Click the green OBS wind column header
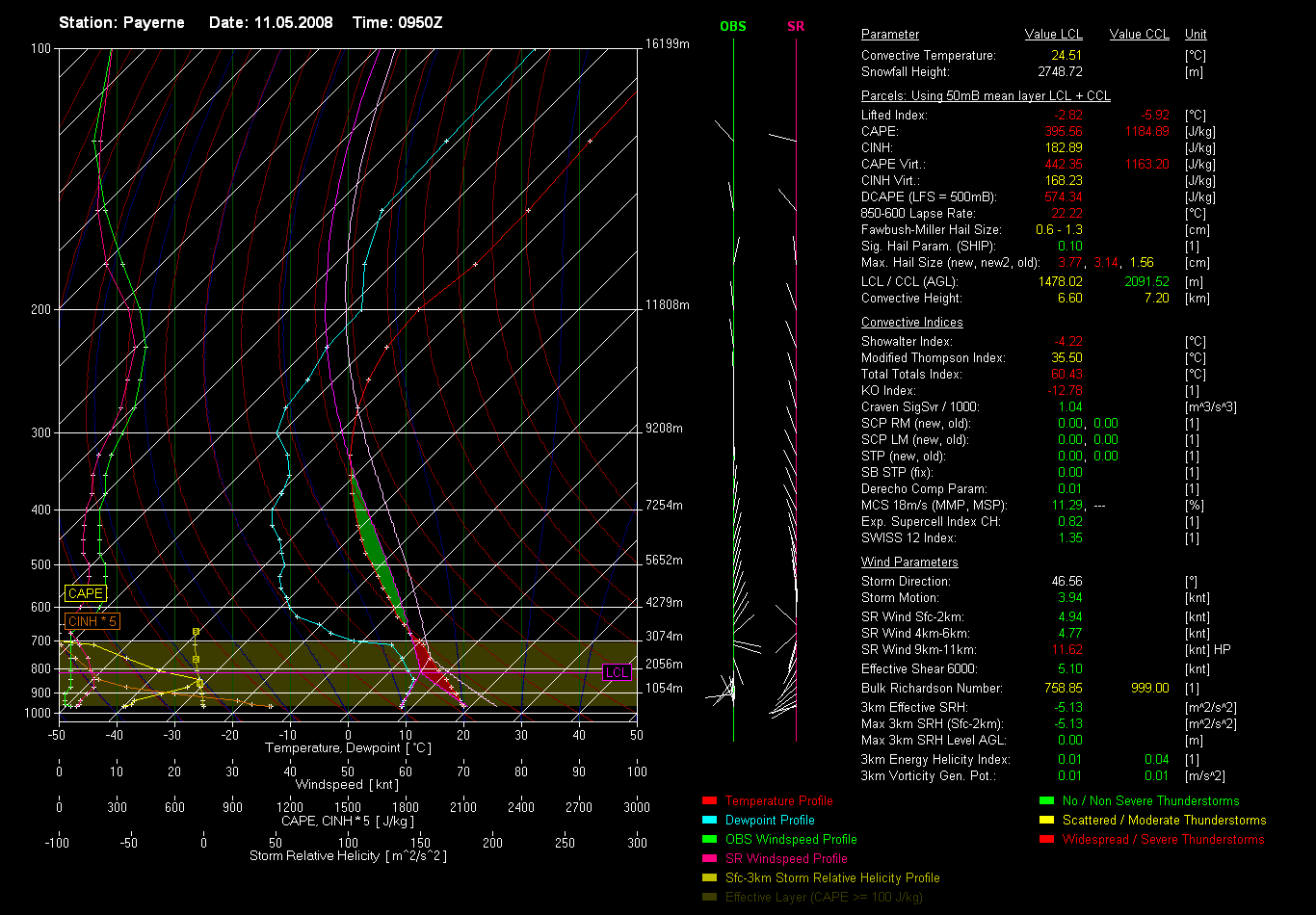The height and width of the screenshot is (915, 1316). tap(733, 26)
